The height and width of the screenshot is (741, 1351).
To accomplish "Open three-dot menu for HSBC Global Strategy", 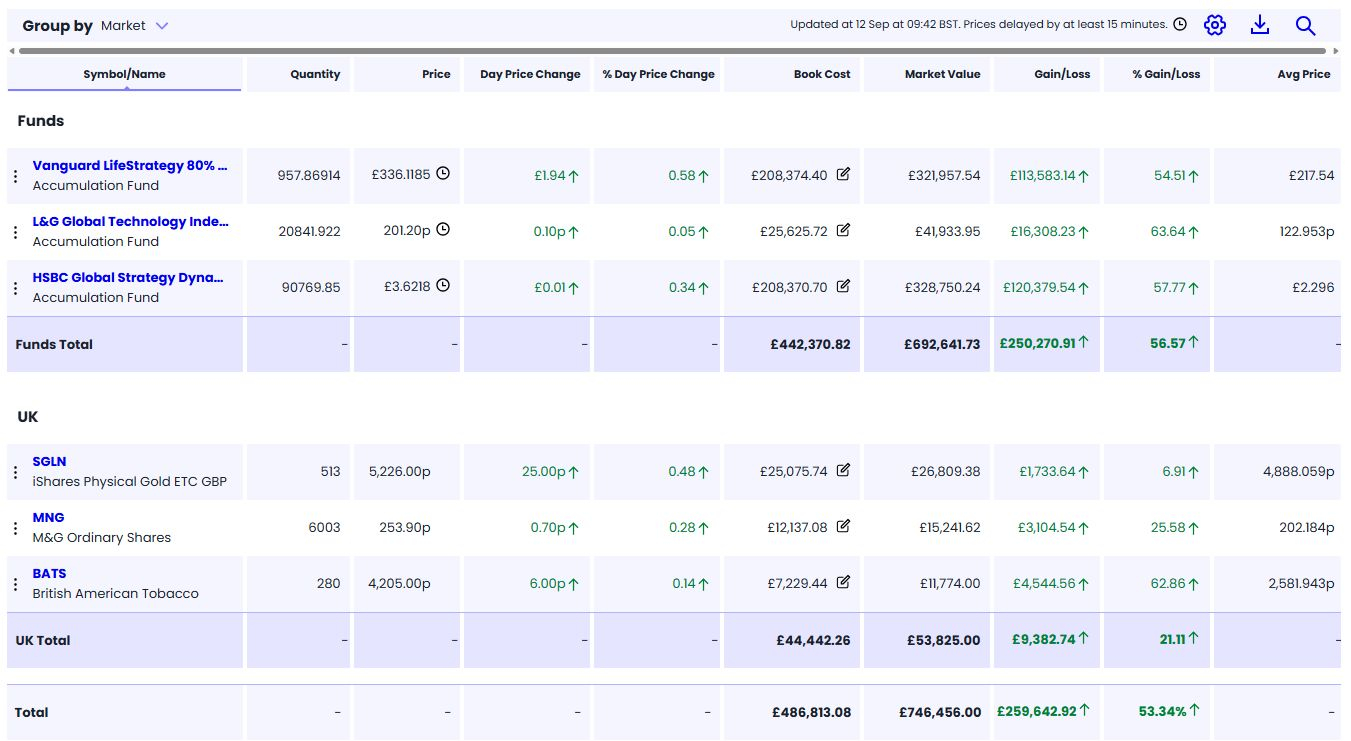I will click(x=15, y=288).
